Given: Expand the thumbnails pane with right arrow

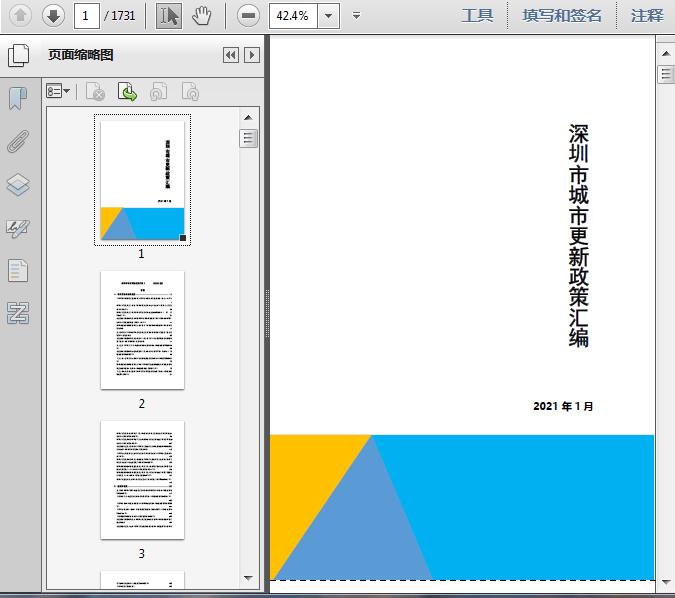Looking at the screenshot, I should click(252, 55).
